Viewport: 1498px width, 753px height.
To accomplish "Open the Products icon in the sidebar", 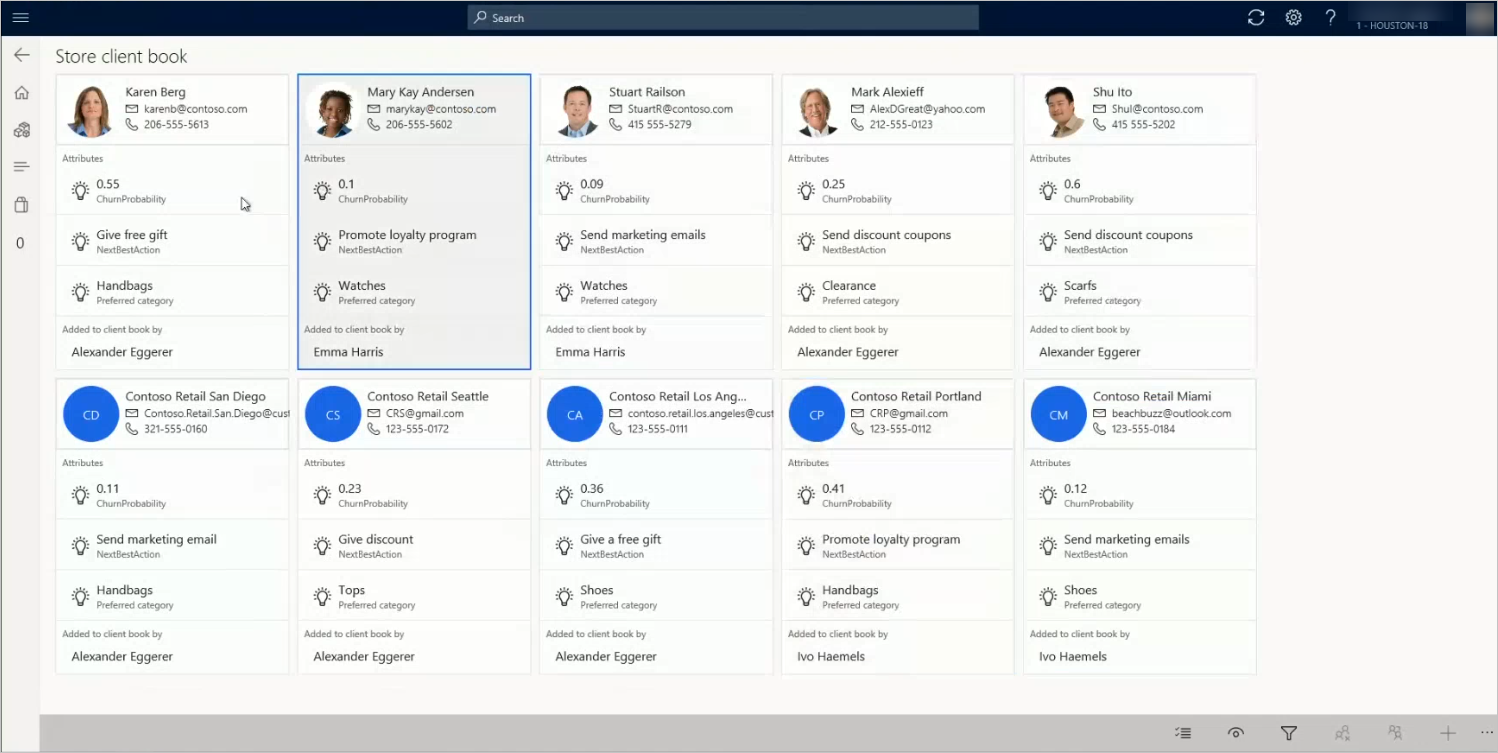I will 21,130.
